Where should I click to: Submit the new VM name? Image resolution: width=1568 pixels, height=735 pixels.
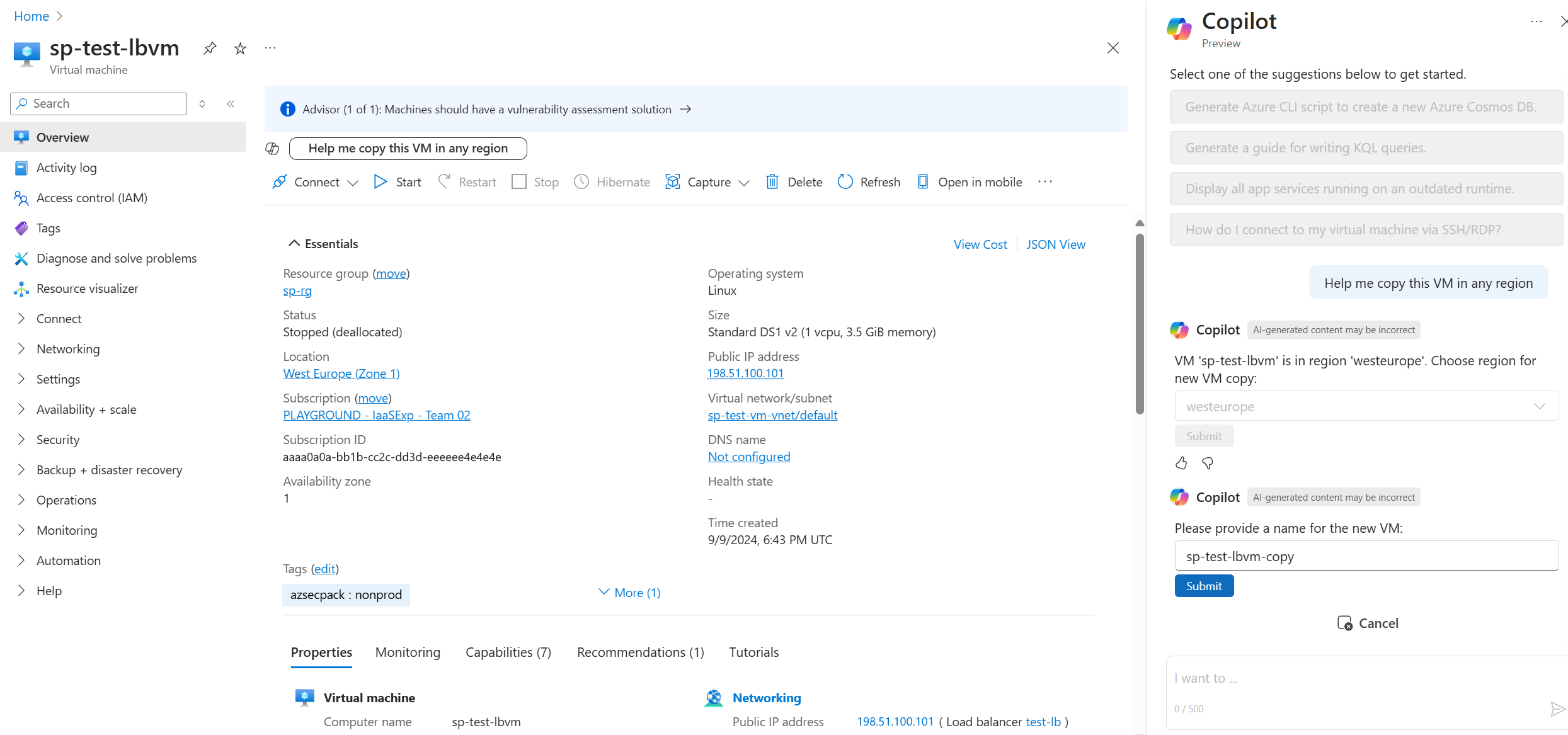click(x=1204, y=586)
